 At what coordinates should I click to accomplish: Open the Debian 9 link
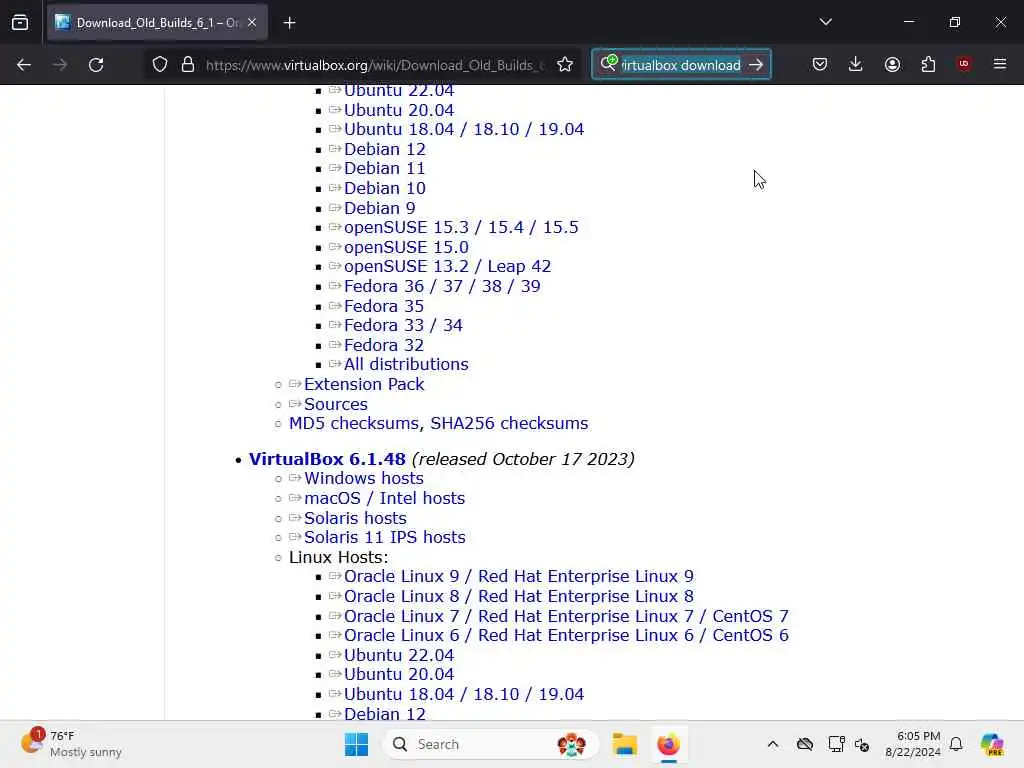tap(379, 208)
